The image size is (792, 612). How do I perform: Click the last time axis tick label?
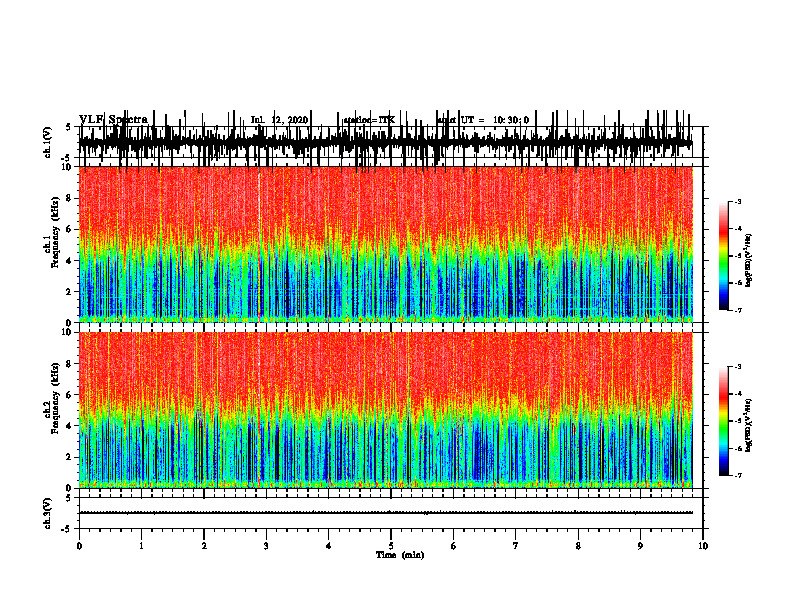pos(703,546)
